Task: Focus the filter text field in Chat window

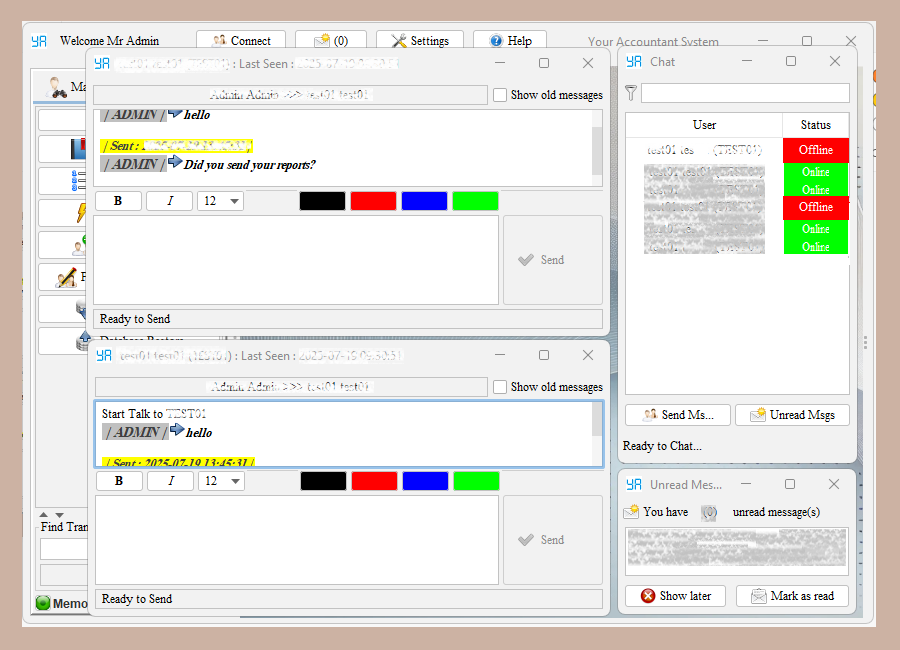Action: 745,93
